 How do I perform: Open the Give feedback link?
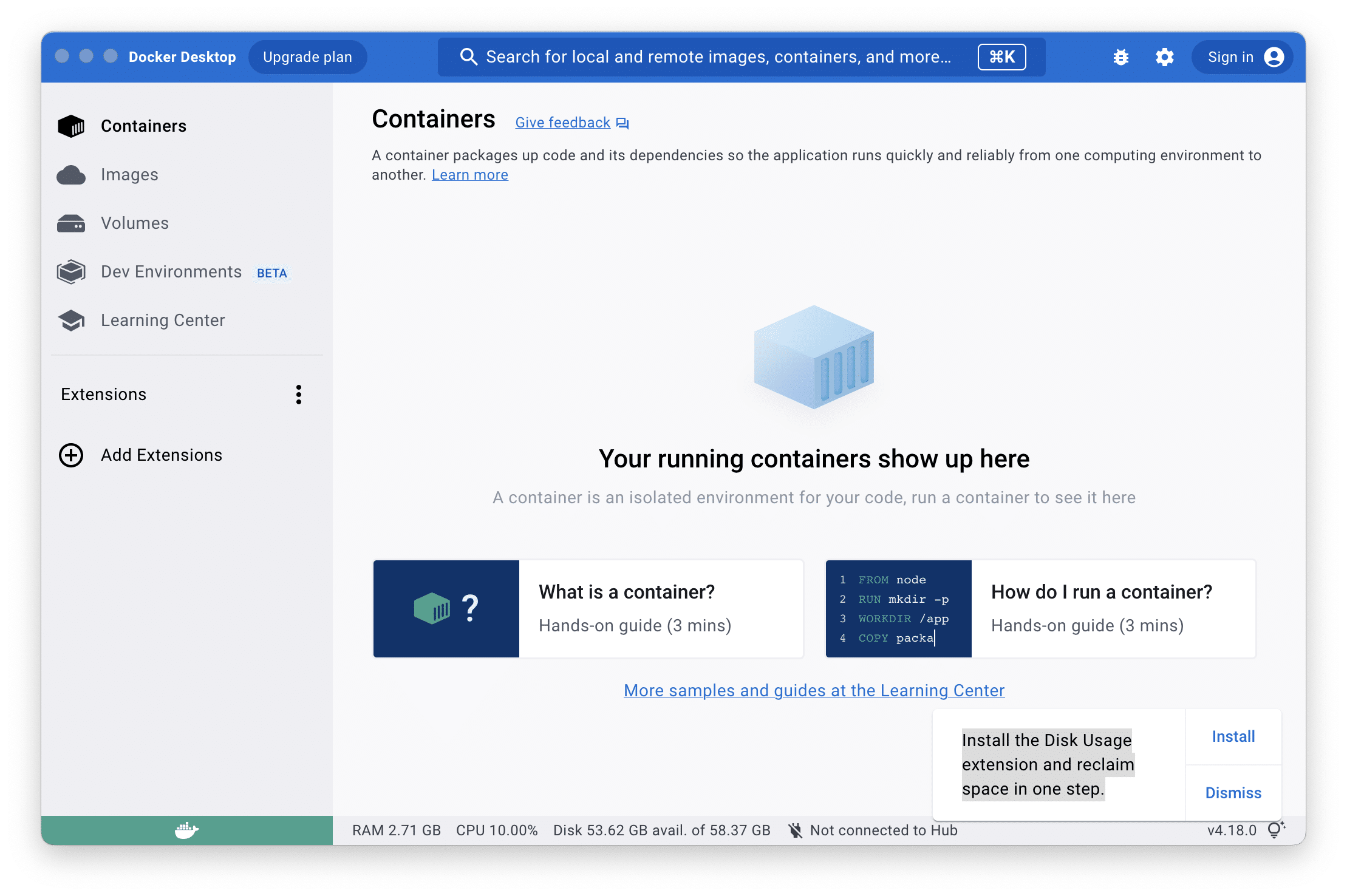562,123
